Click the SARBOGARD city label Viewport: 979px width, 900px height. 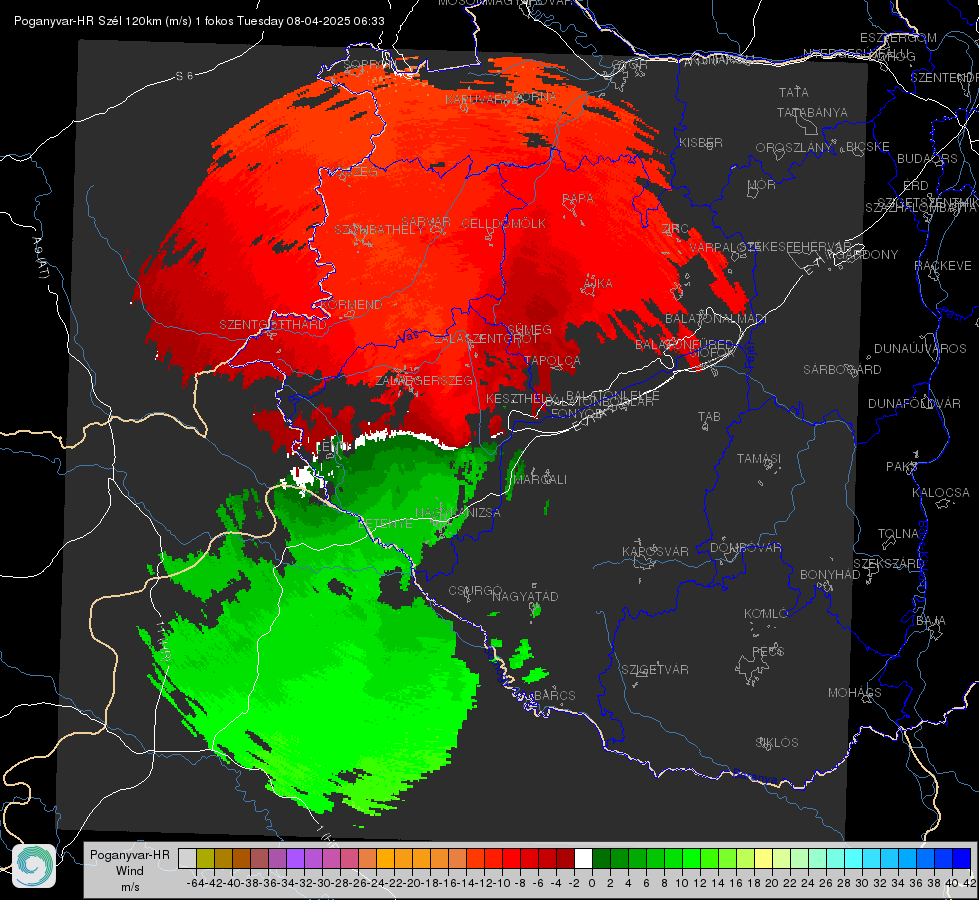click(x=842, y=370)
